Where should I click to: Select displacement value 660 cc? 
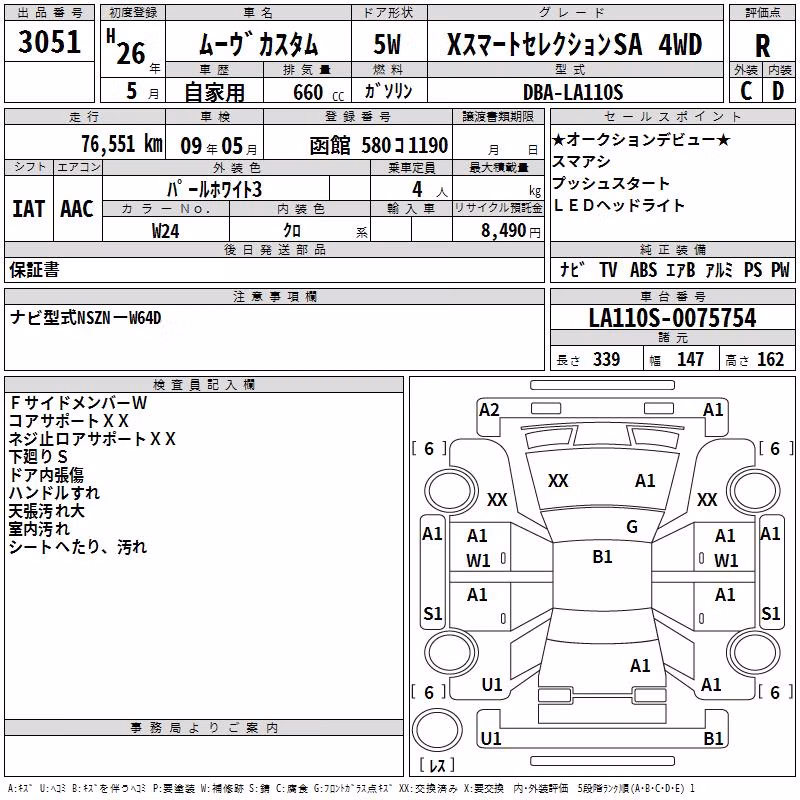tap(318, 92)
